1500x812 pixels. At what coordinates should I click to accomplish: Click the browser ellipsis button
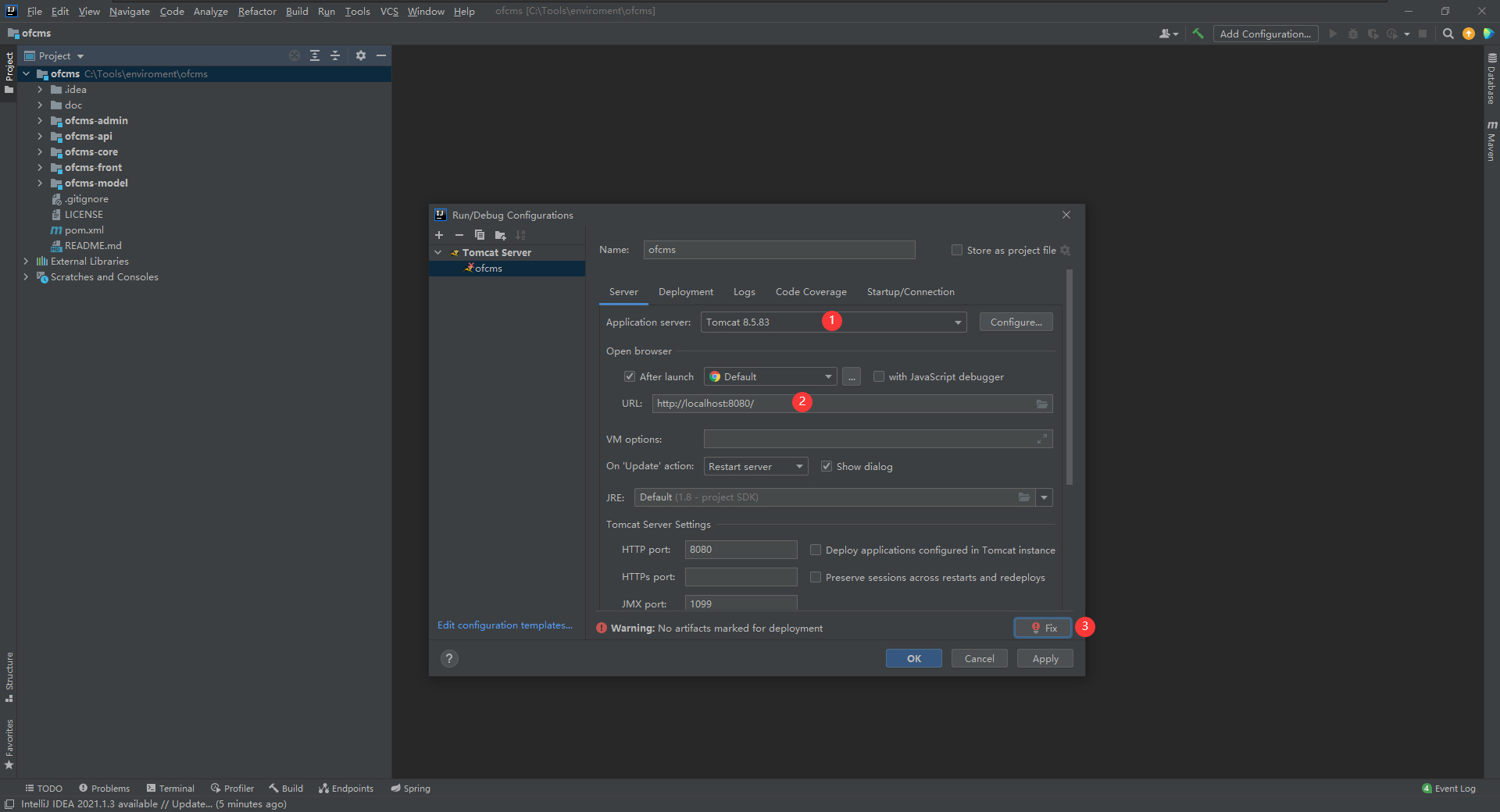pyautogui.click(x=852, y=377)
